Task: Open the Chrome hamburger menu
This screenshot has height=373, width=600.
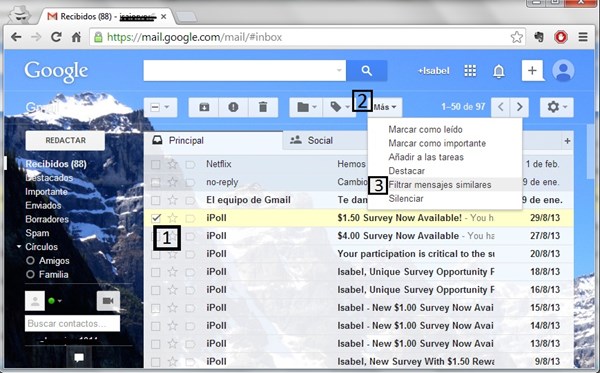Action: click(583, 37)
